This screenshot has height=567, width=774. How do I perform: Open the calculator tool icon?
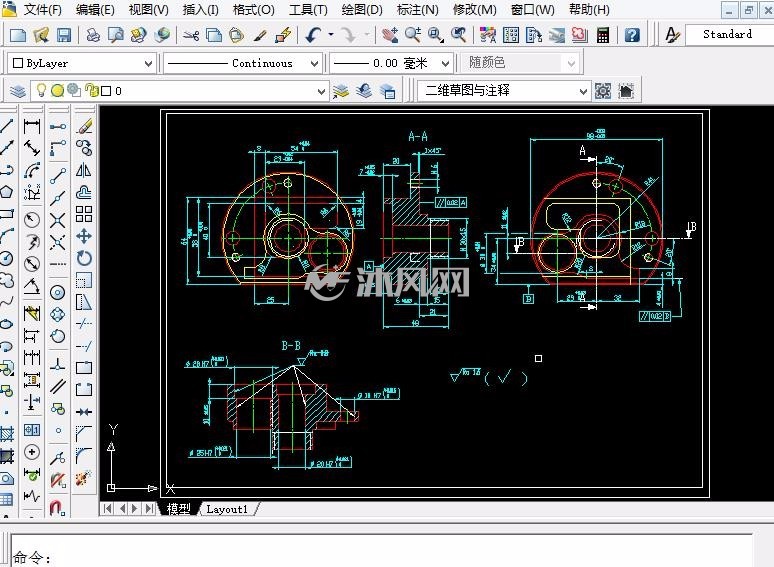click(x=603, y=35)
